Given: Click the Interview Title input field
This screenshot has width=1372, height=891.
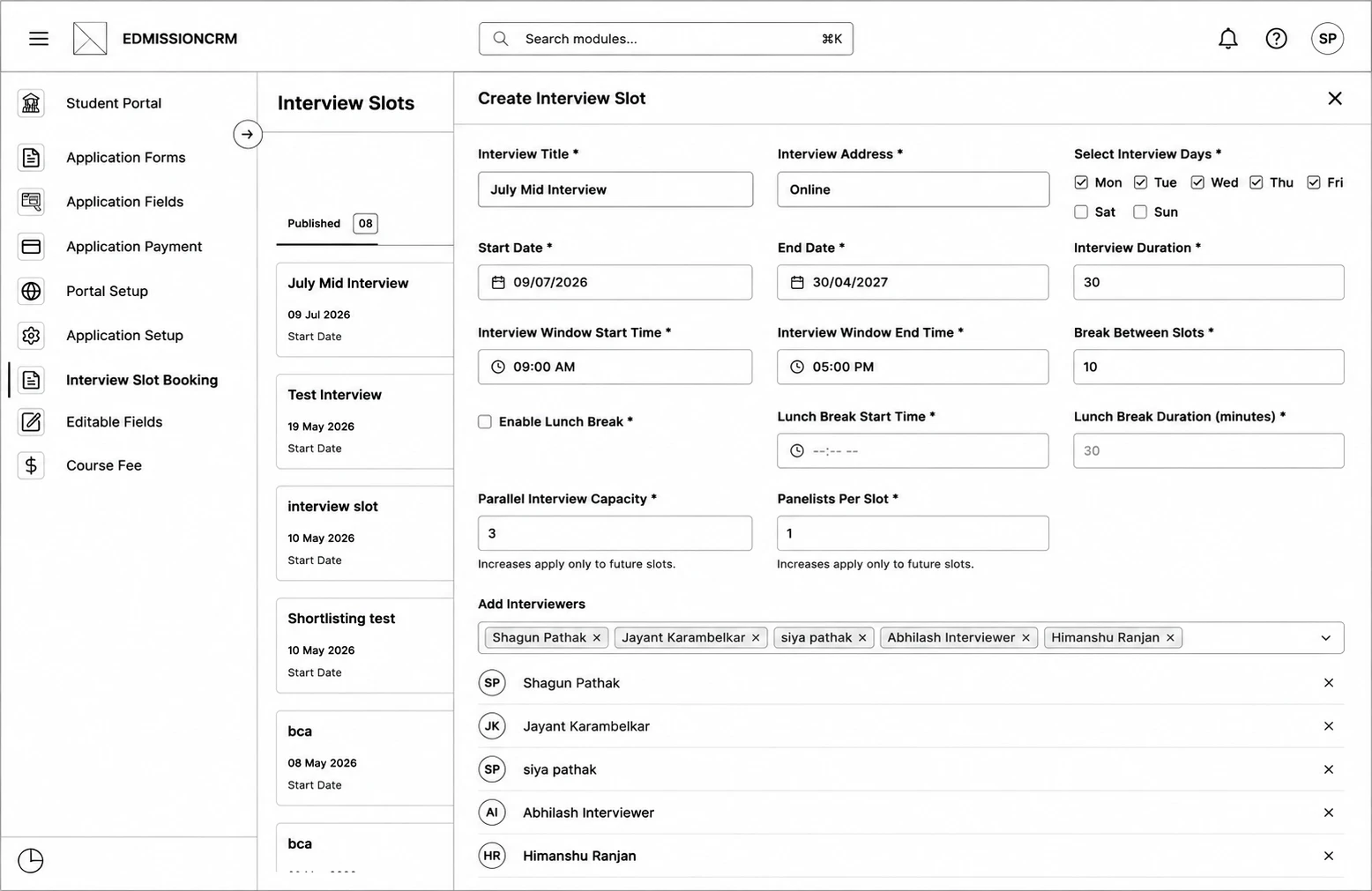Looking at the screenshot, I should [x=615, y=189].
